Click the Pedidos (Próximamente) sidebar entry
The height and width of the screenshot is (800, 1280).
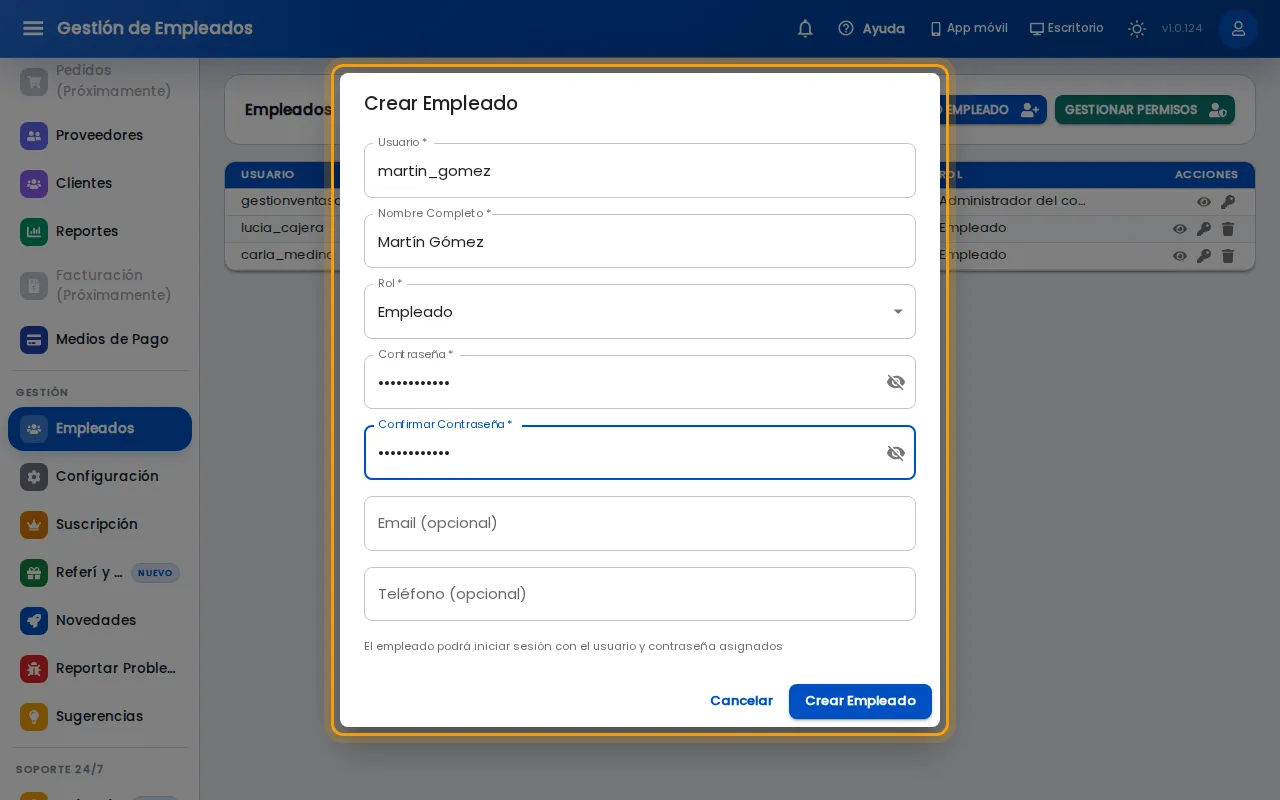pyautogui.click(x=100, y=81)
